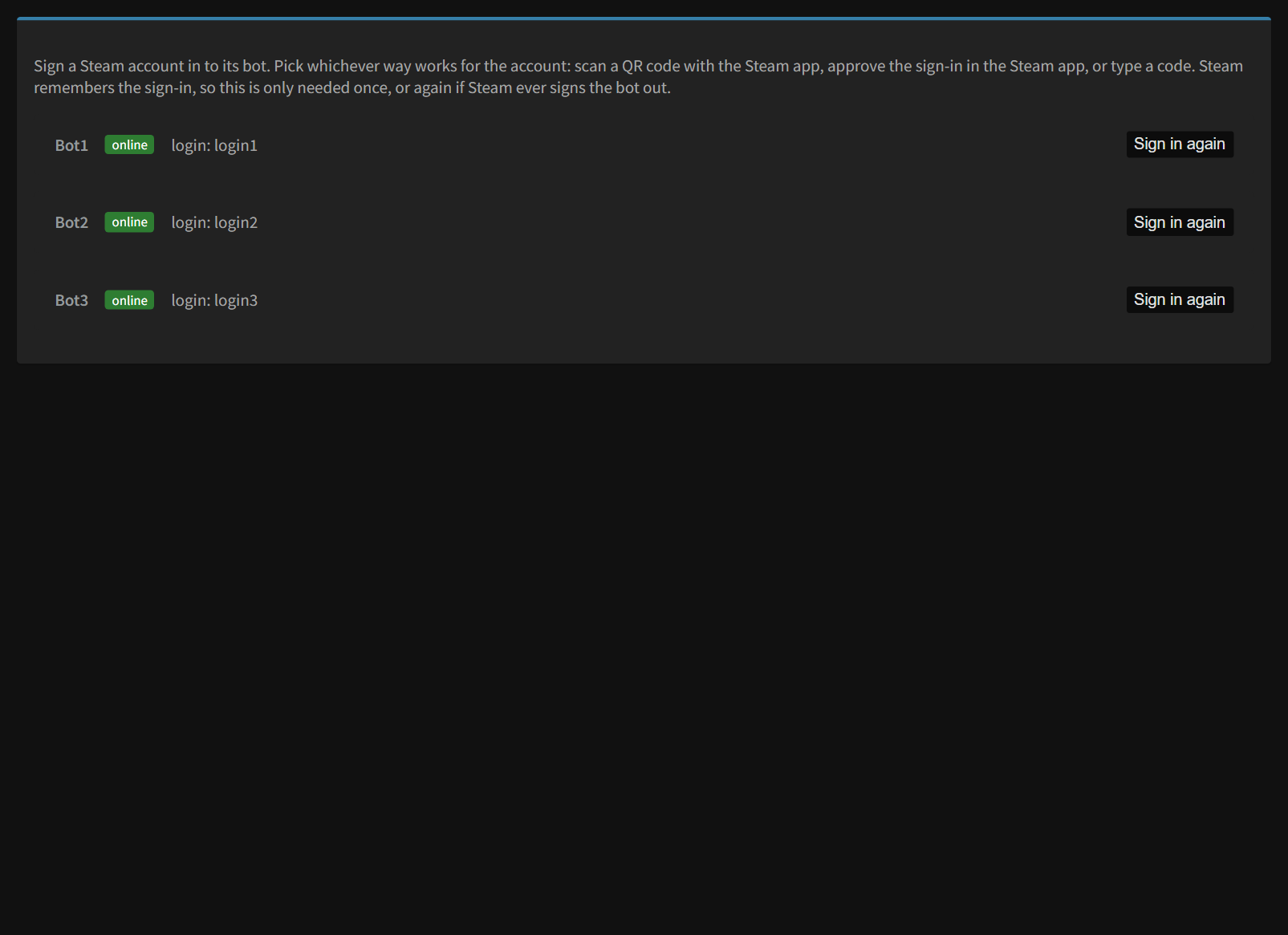The image size is (1288, 935).
Task: Click Sign in again for Bot1
Action: [x=1180, y=144]
